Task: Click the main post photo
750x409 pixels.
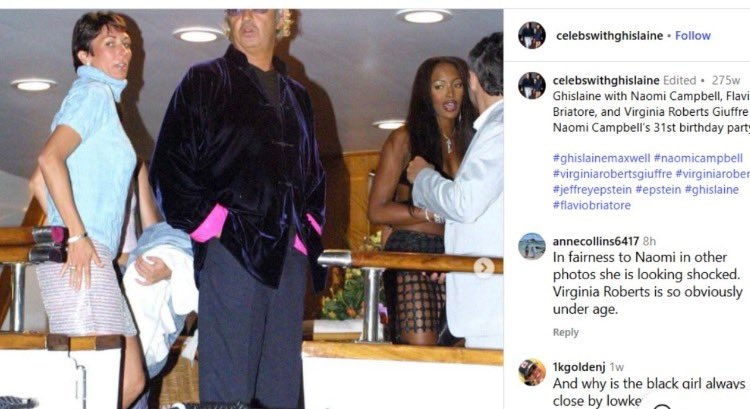Action: click(x=251, y=209)
